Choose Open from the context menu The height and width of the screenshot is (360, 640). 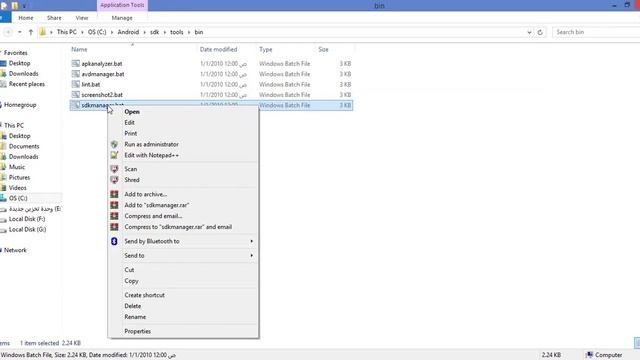(x=183, y=111)
